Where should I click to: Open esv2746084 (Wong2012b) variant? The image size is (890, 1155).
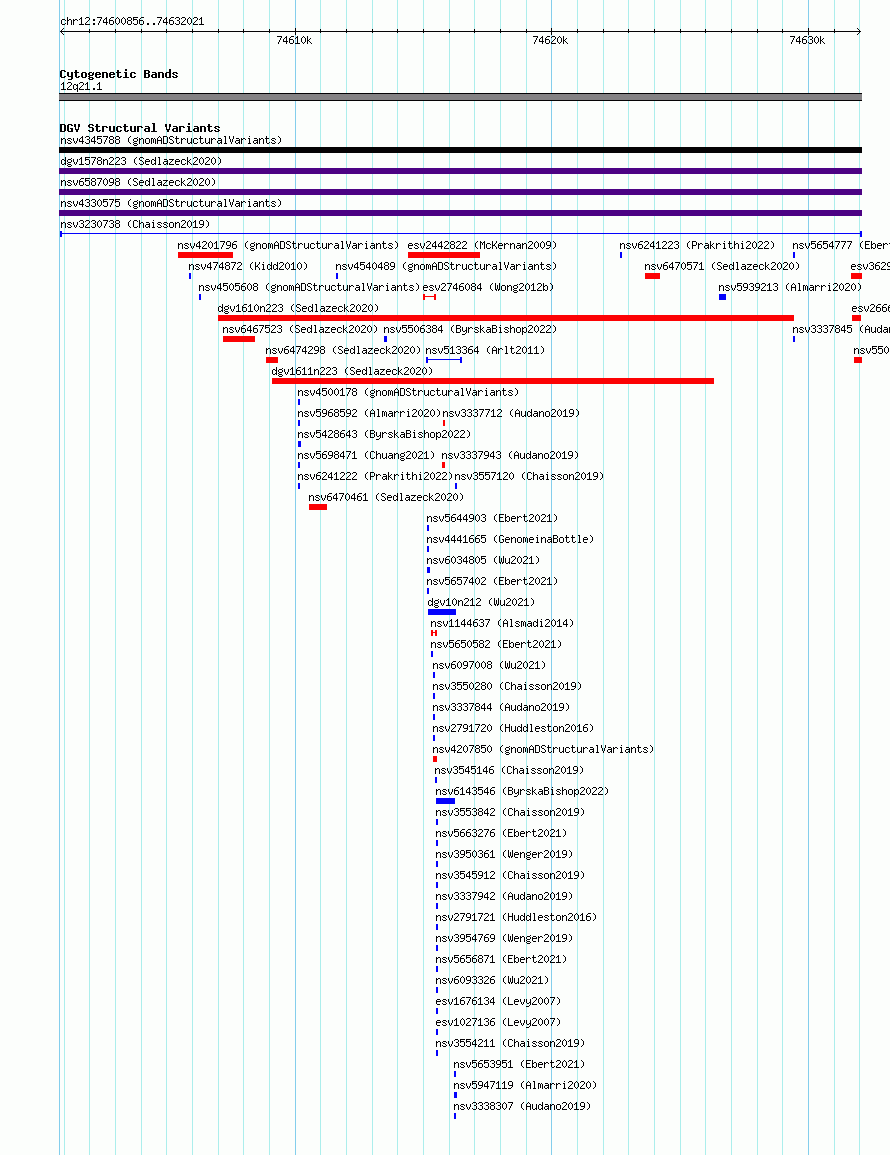coord(488,287)
